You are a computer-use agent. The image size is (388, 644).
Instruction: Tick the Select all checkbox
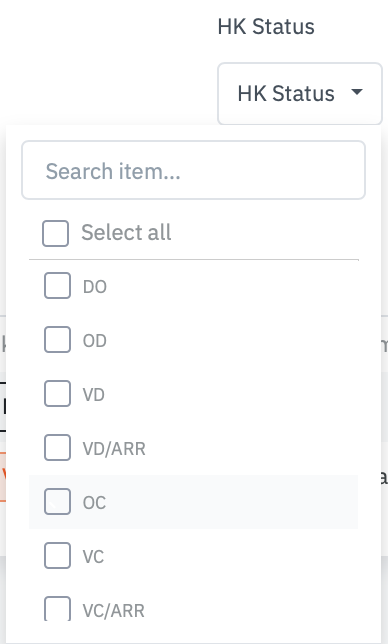point(55,233)
